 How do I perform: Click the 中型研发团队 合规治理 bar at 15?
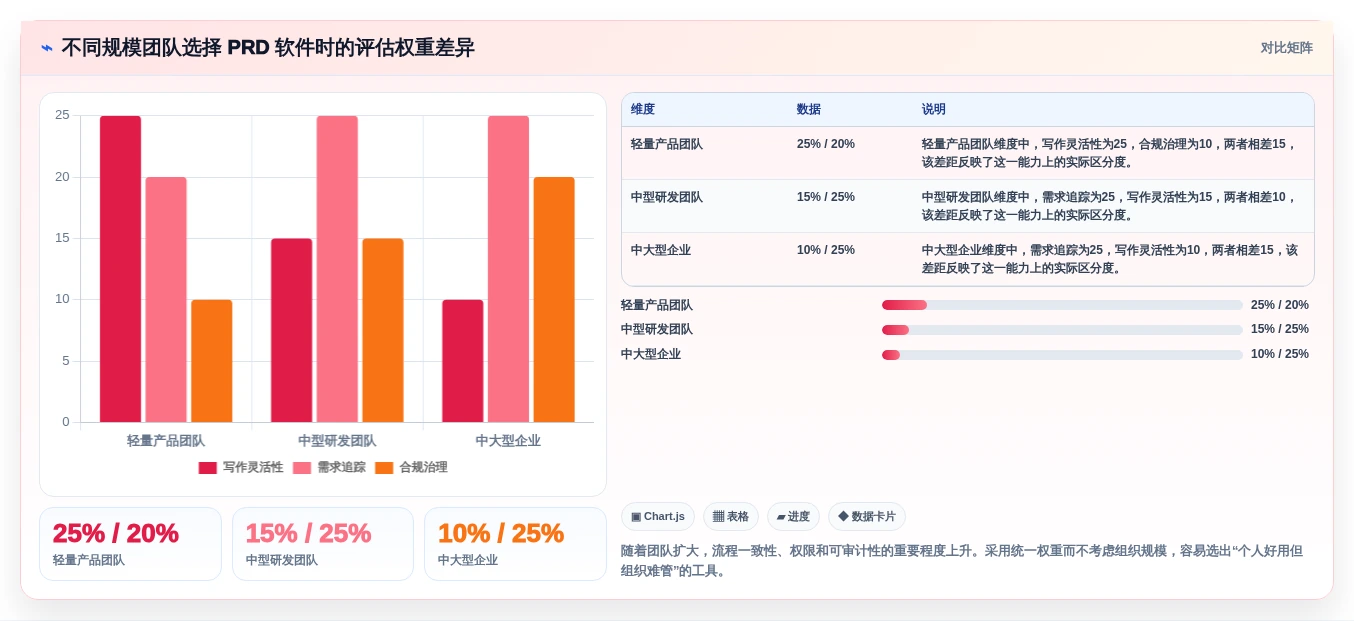click(383, 330)
